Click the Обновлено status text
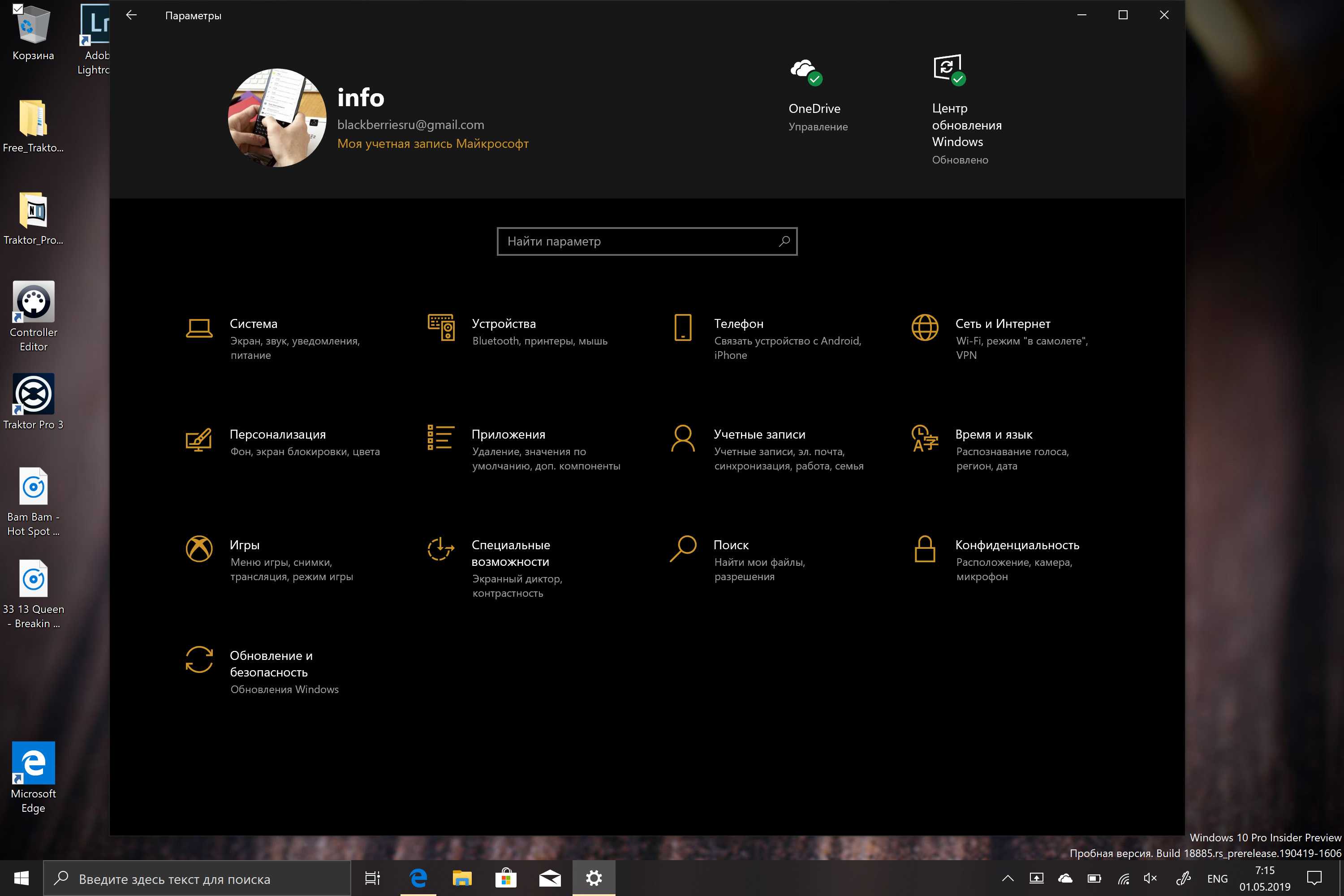This screenshot has width=1344, height=896. click(960, 160)
